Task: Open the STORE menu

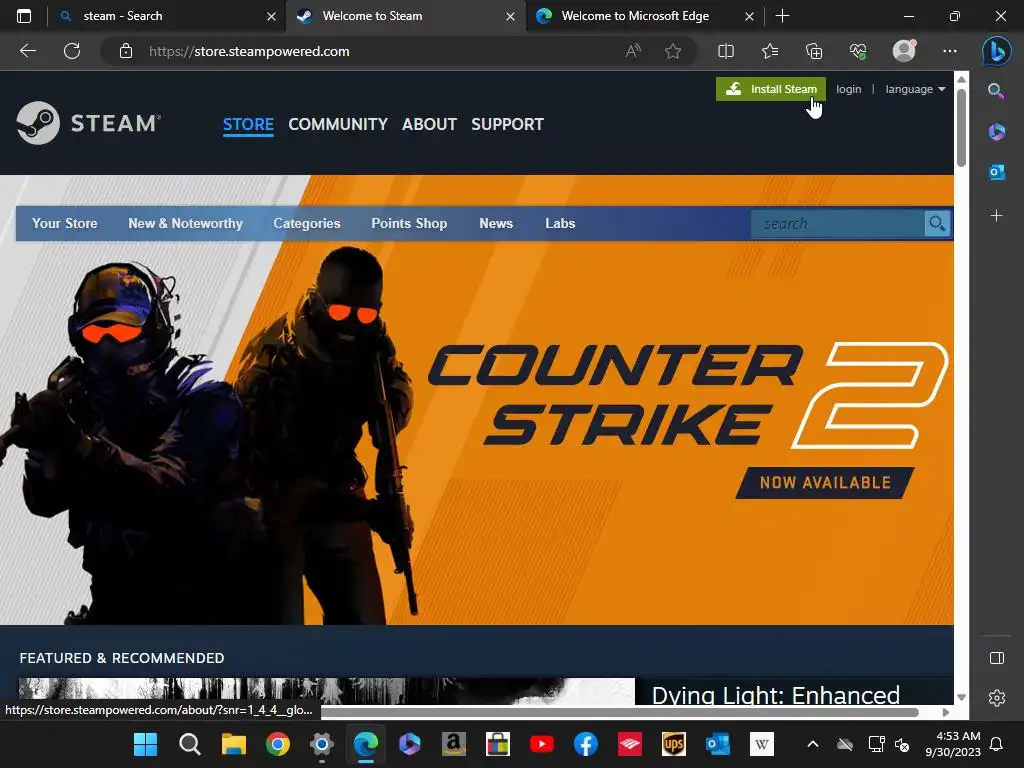Action: coord(248,124)
